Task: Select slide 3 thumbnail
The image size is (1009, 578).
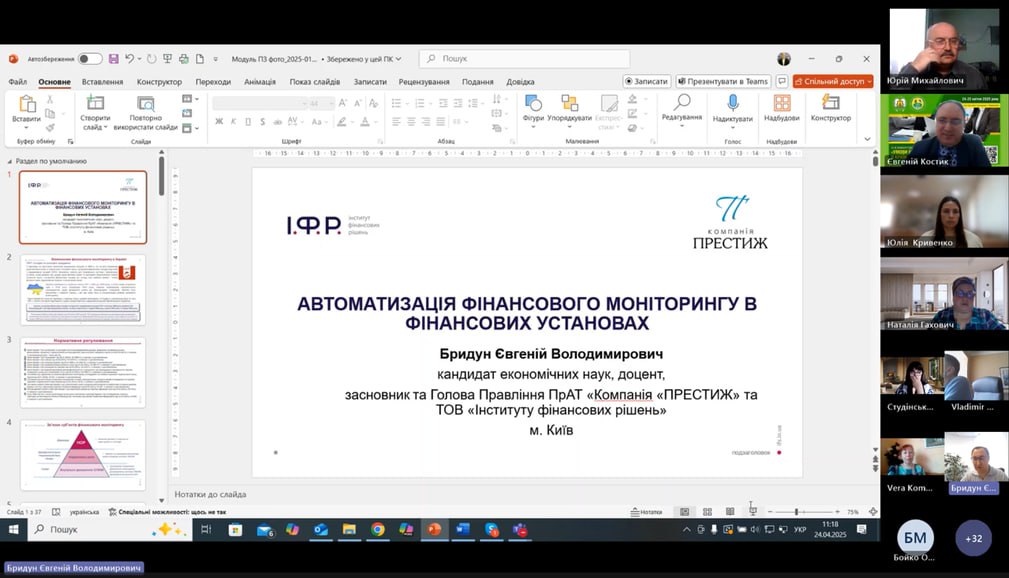Action: [x=83, y=372]
